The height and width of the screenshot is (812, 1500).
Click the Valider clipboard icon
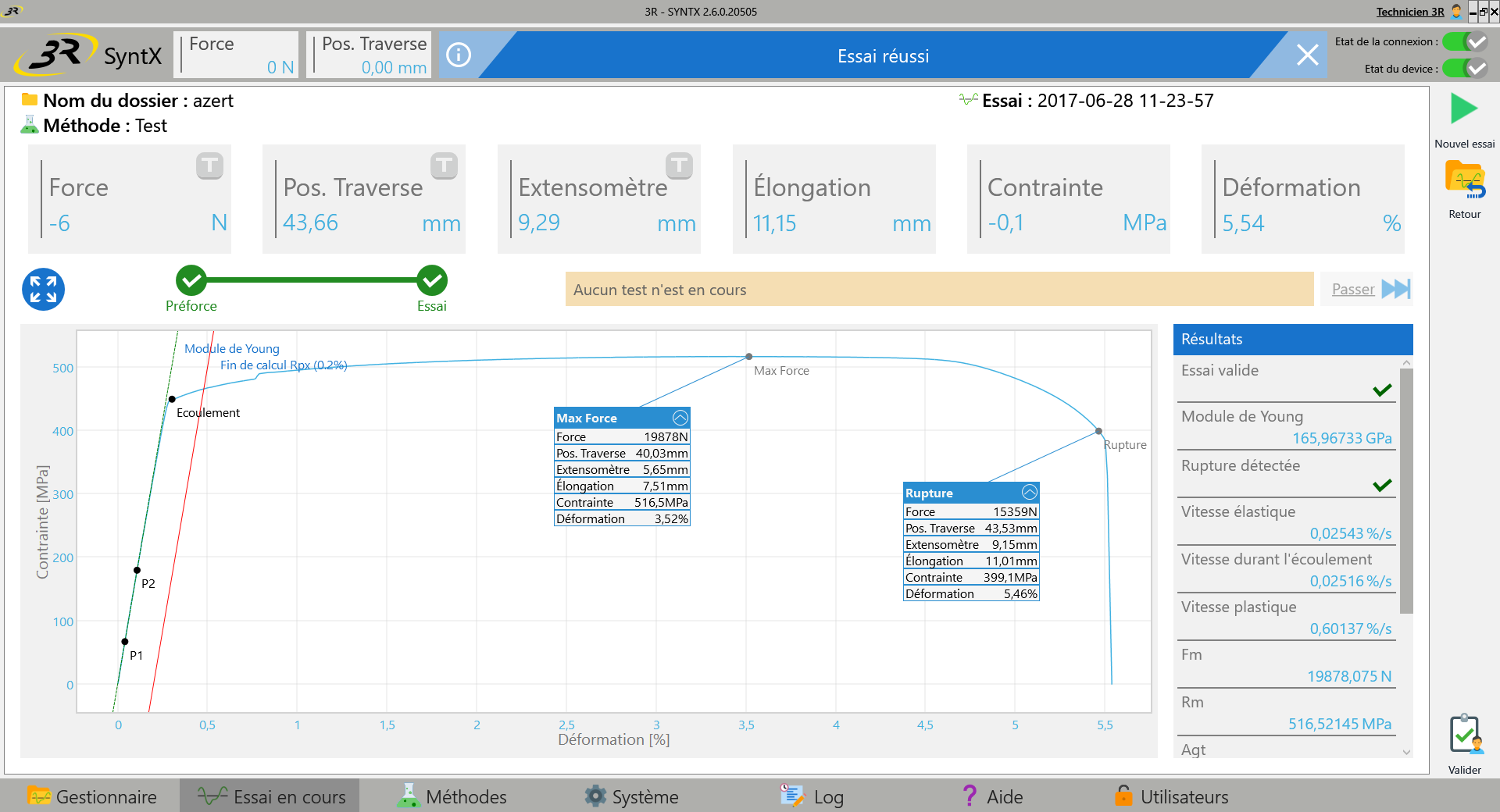1465,734
